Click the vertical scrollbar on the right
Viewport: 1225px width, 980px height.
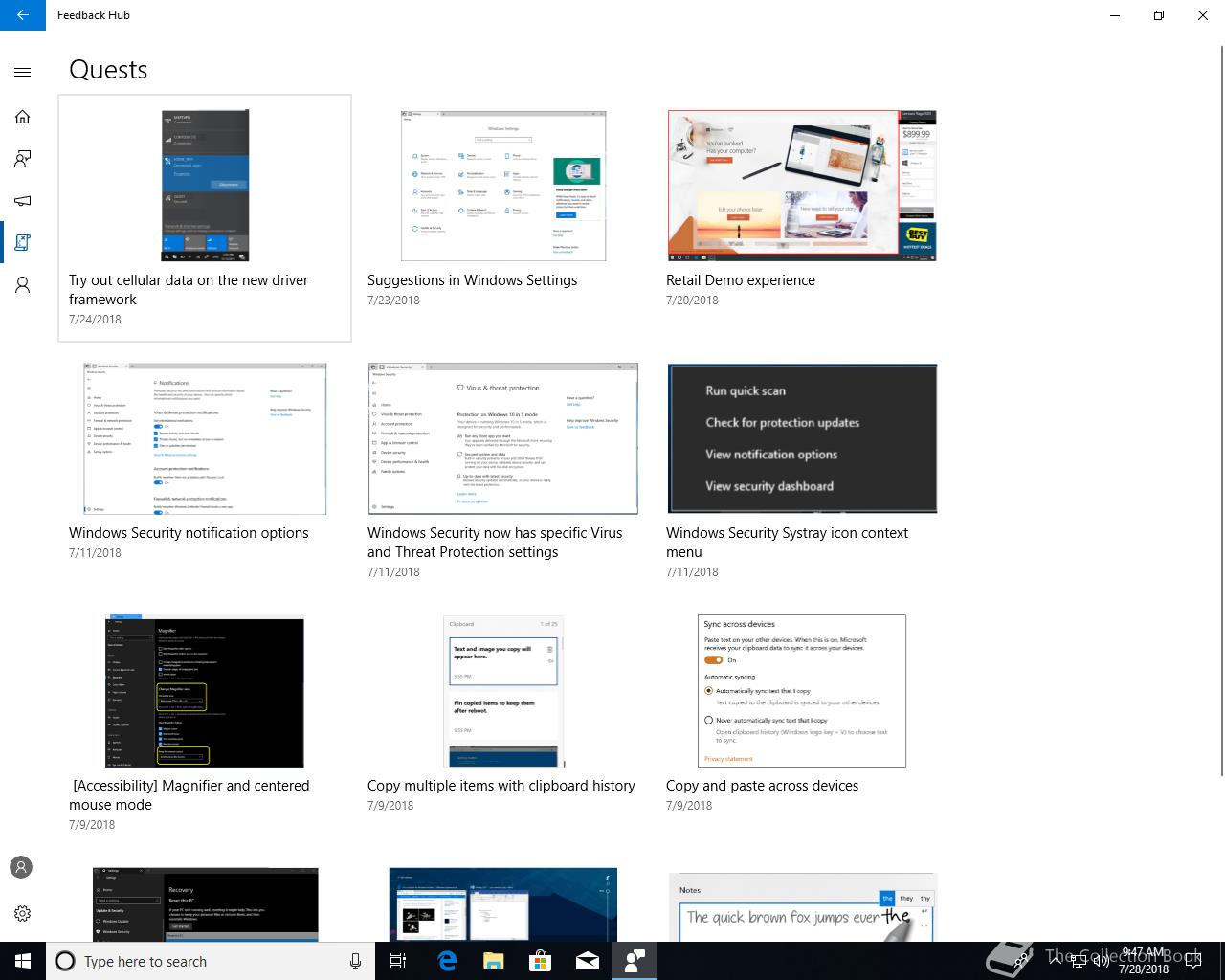(x=1221, y=412)
